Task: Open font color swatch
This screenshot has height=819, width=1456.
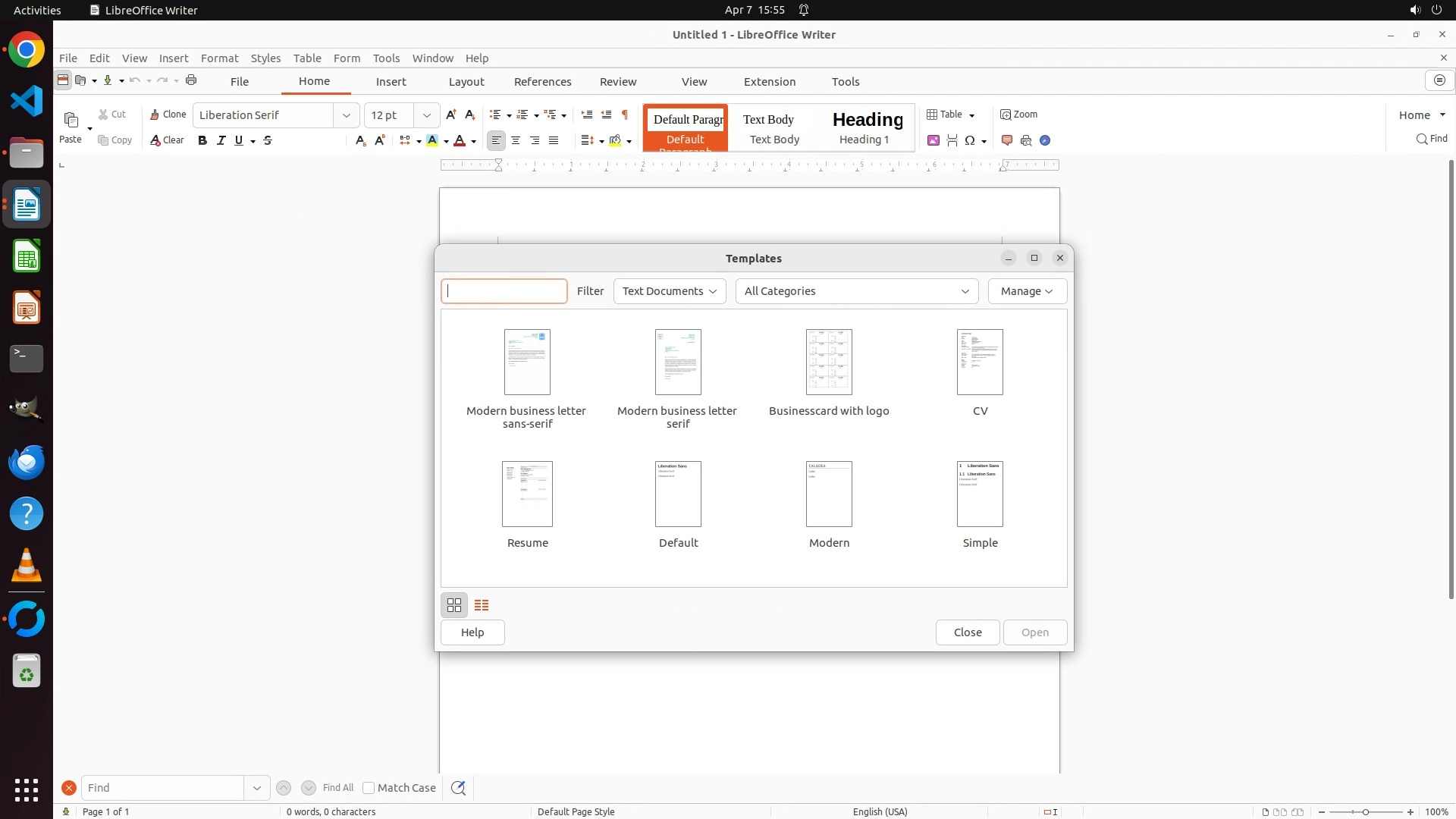Action: [x=460, y=140]
